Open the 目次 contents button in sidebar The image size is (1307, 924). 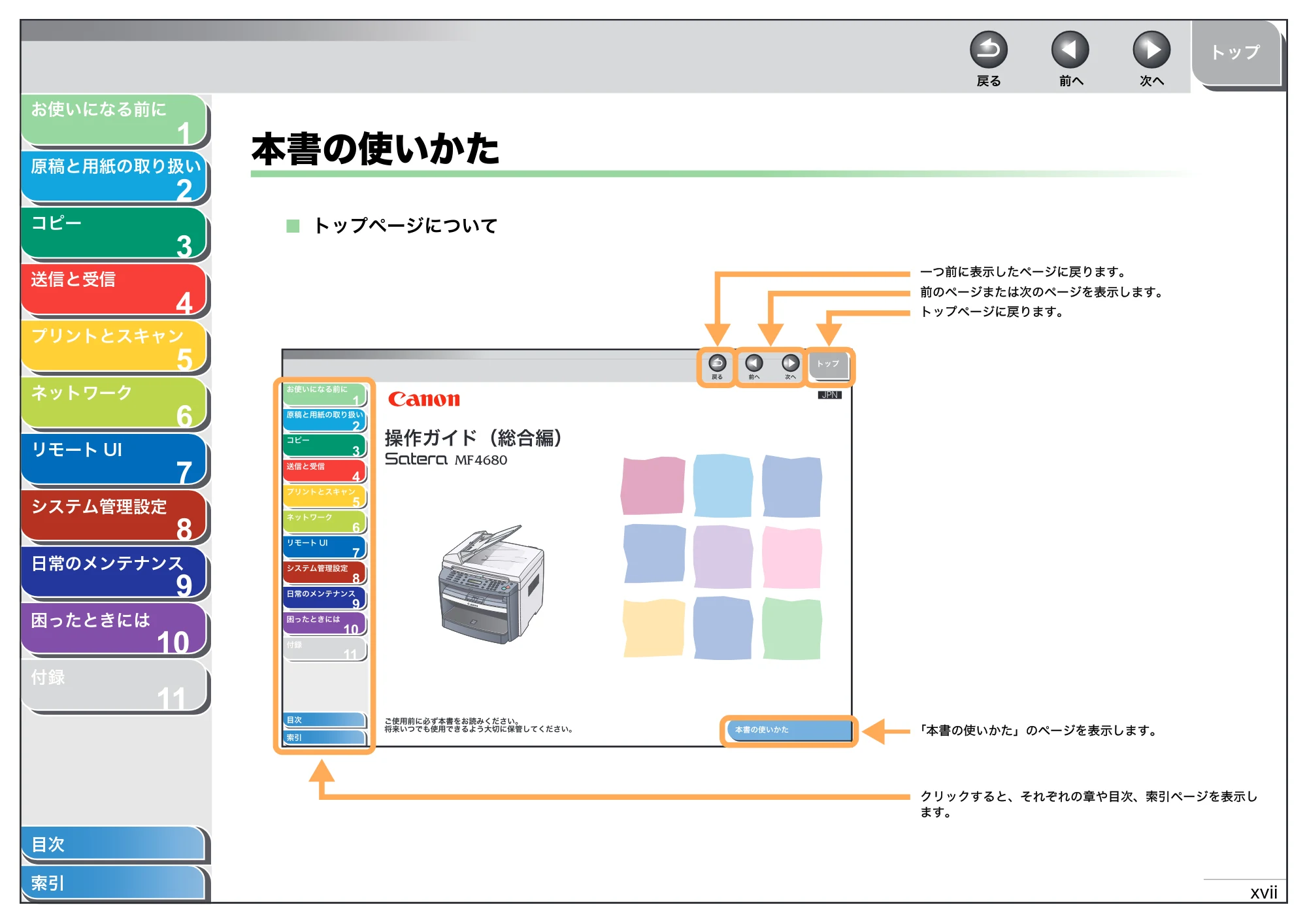tap(113, 844)
